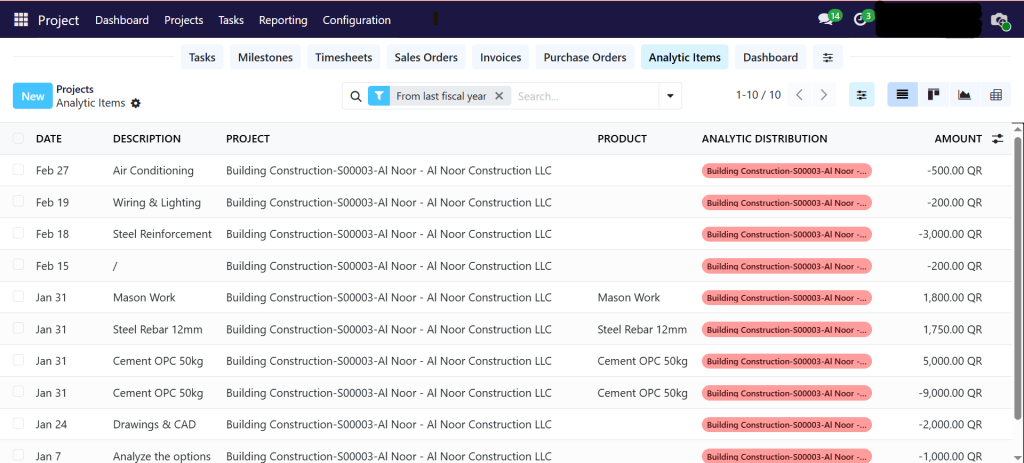Open the apps grid menu icon
Viewport: 1024px width, 463px height.
click(21, 20)
